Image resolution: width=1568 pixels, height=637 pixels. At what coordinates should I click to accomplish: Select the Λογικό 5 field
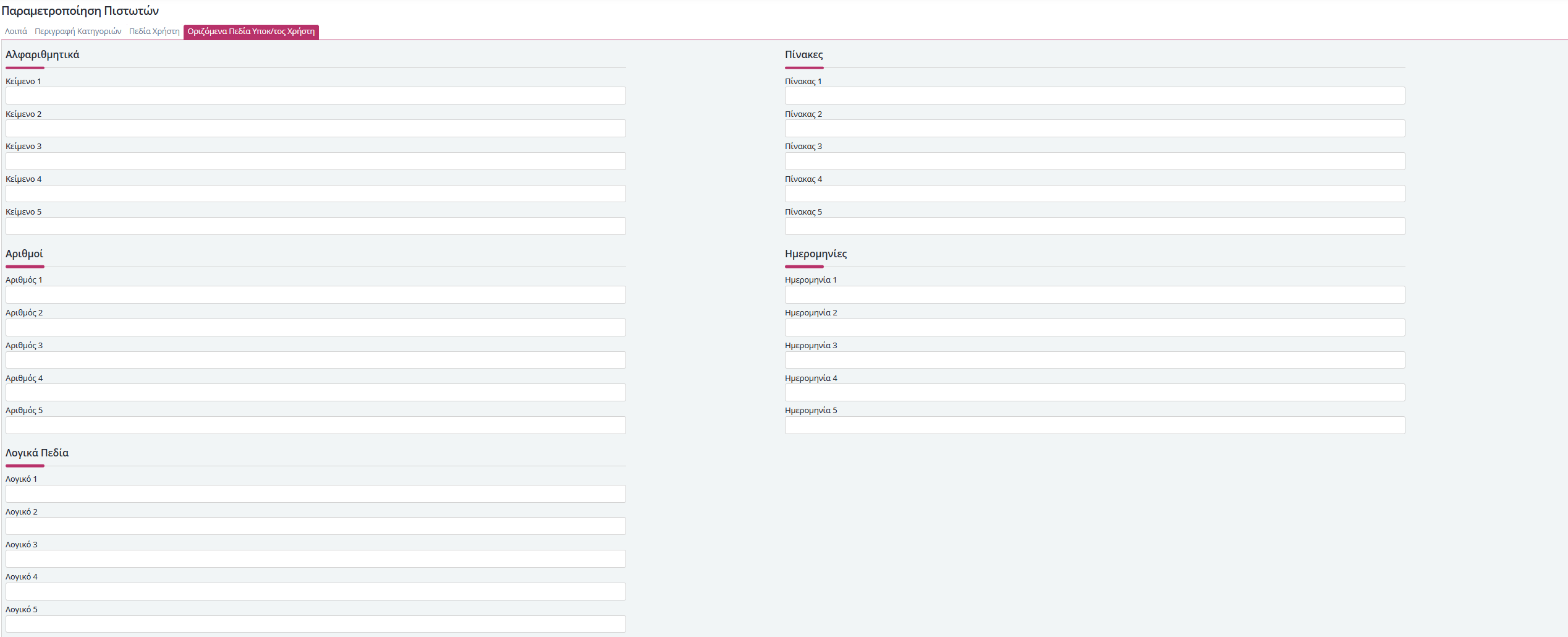316,624
